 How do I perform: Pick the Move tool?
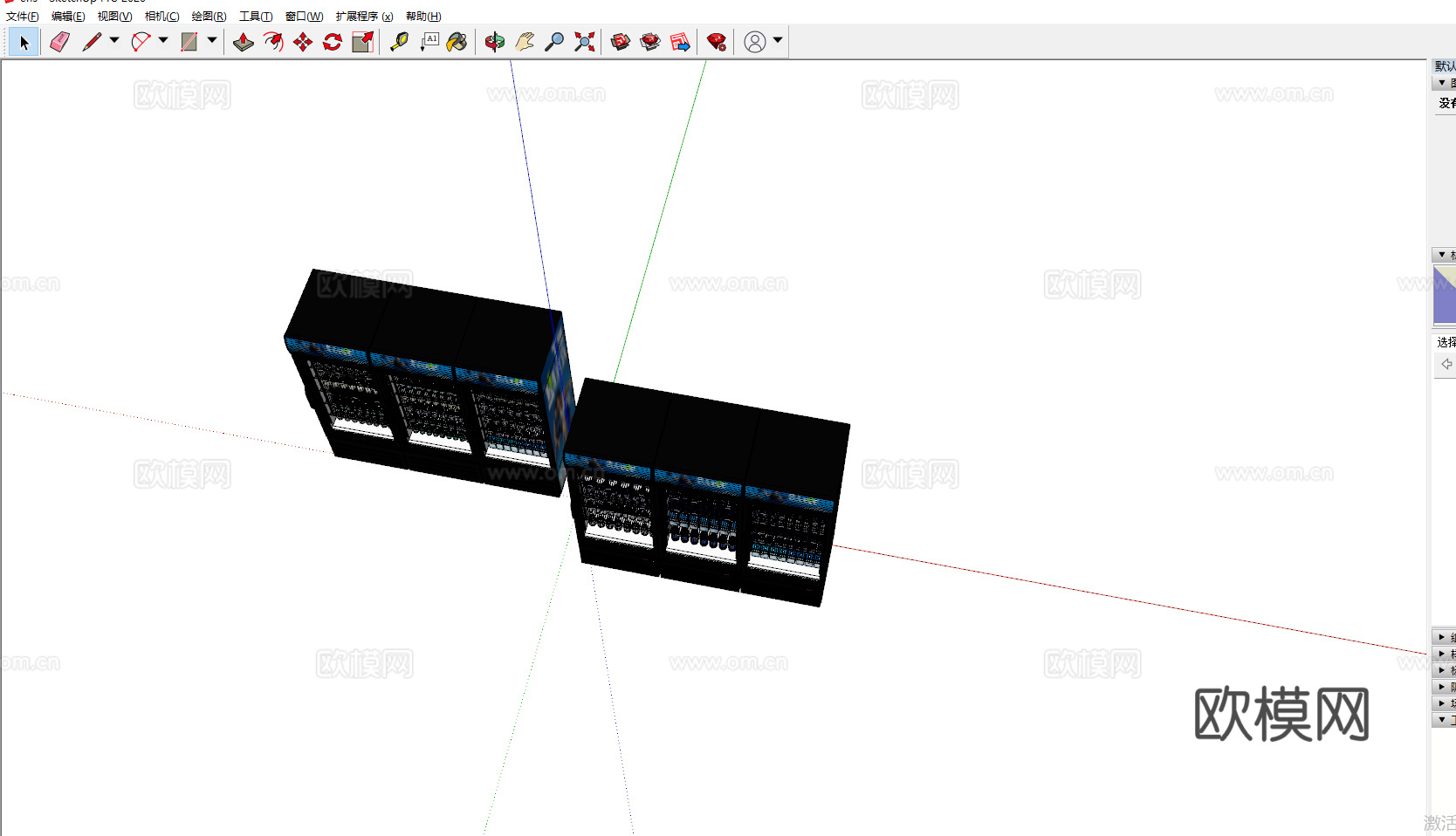(x=303, y=42)
